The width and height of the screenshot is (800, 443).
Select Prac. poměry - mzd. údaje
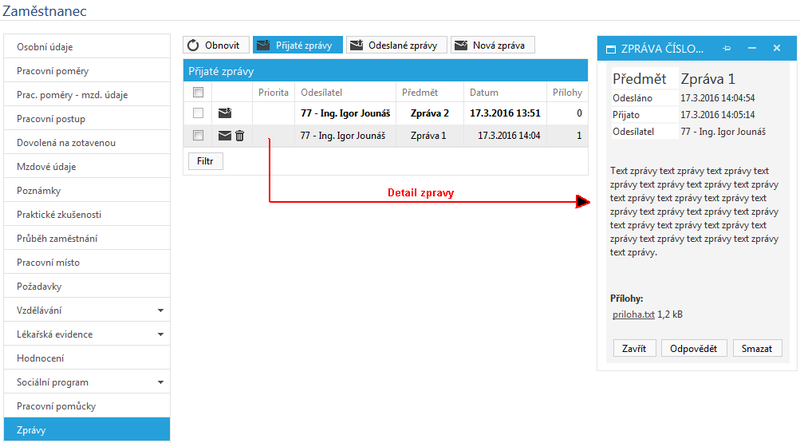(87, 95)
